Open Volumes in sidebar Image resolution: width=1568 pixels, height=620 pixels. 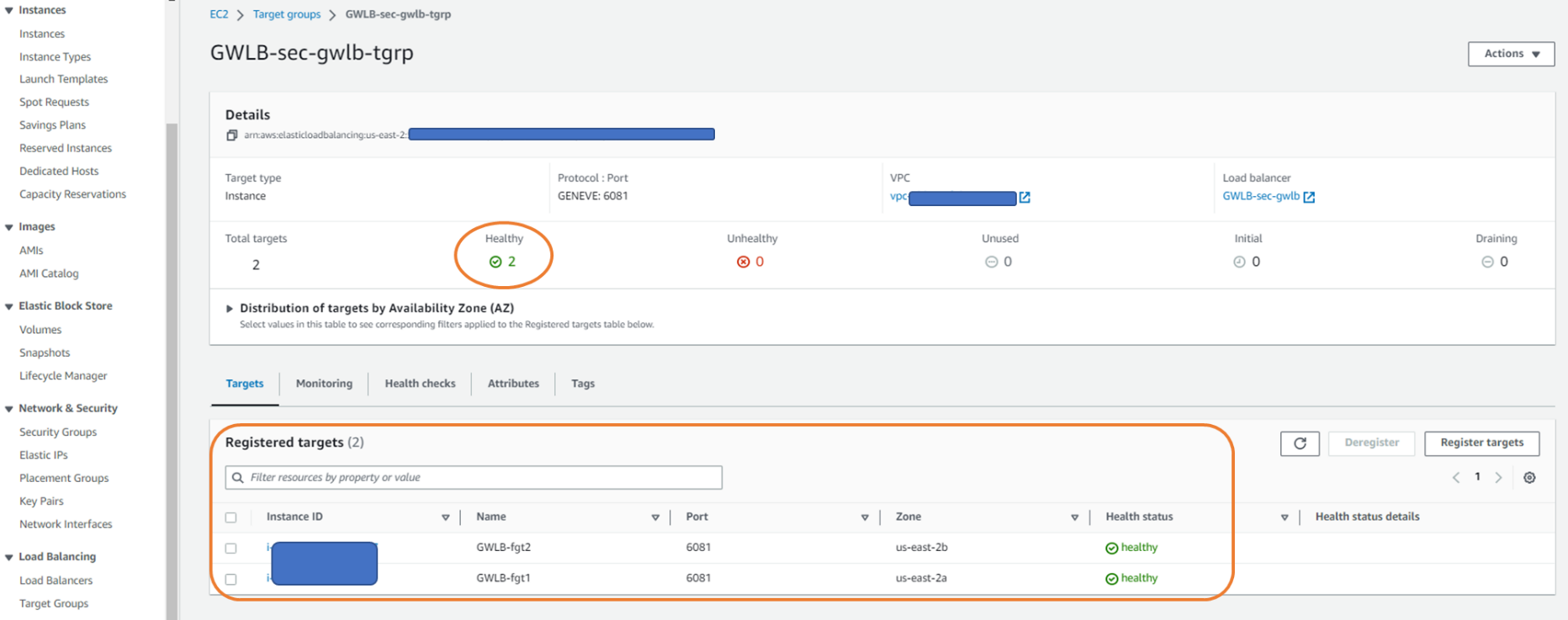pos(40,331)
